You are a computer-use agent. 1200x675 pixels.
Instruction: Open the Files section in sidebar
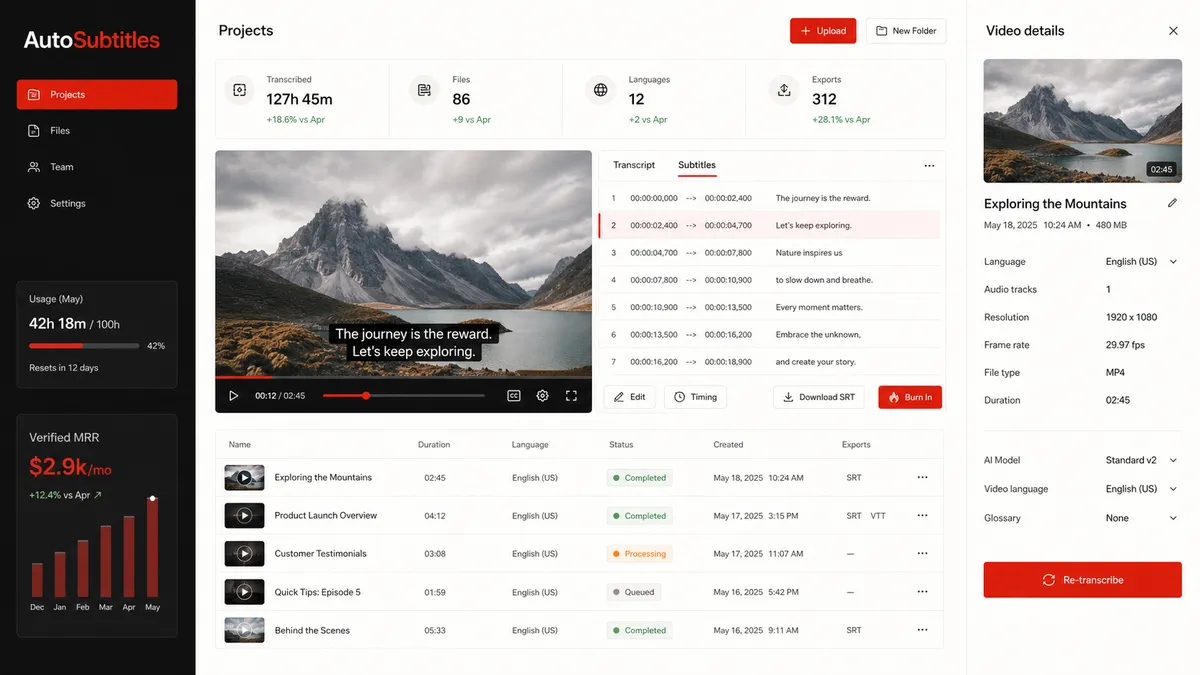pos(97,131)
